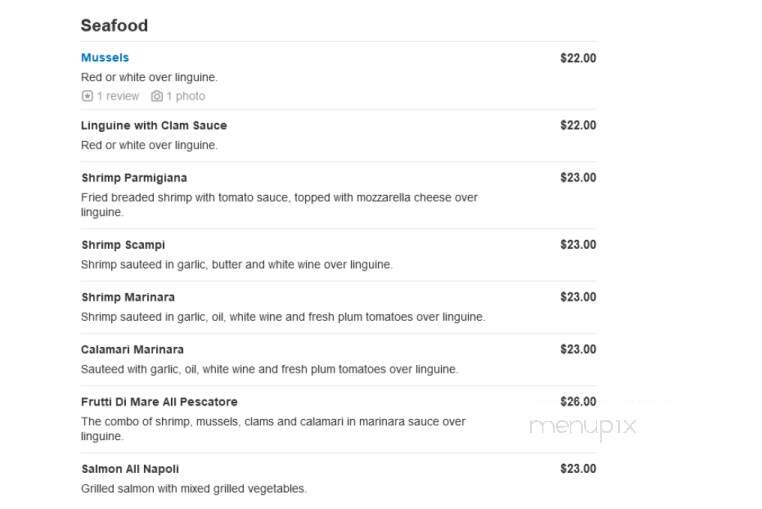This screenshot has height=509, width=762.
Task: Click the review star icon under Mussels
Action: coord(87,96)
